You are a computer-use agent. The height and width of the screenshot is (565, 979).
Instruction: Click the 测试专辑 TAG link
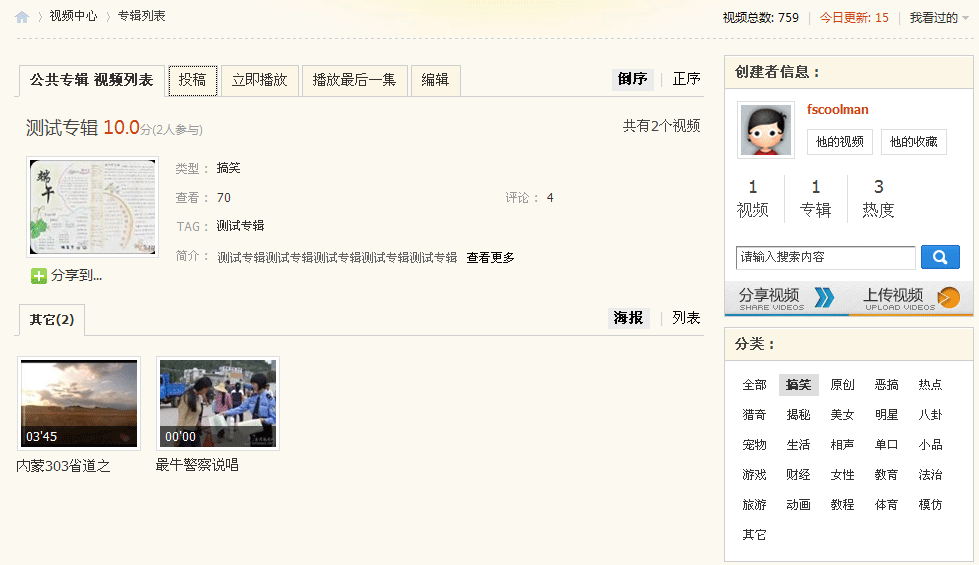coord(240,225)
